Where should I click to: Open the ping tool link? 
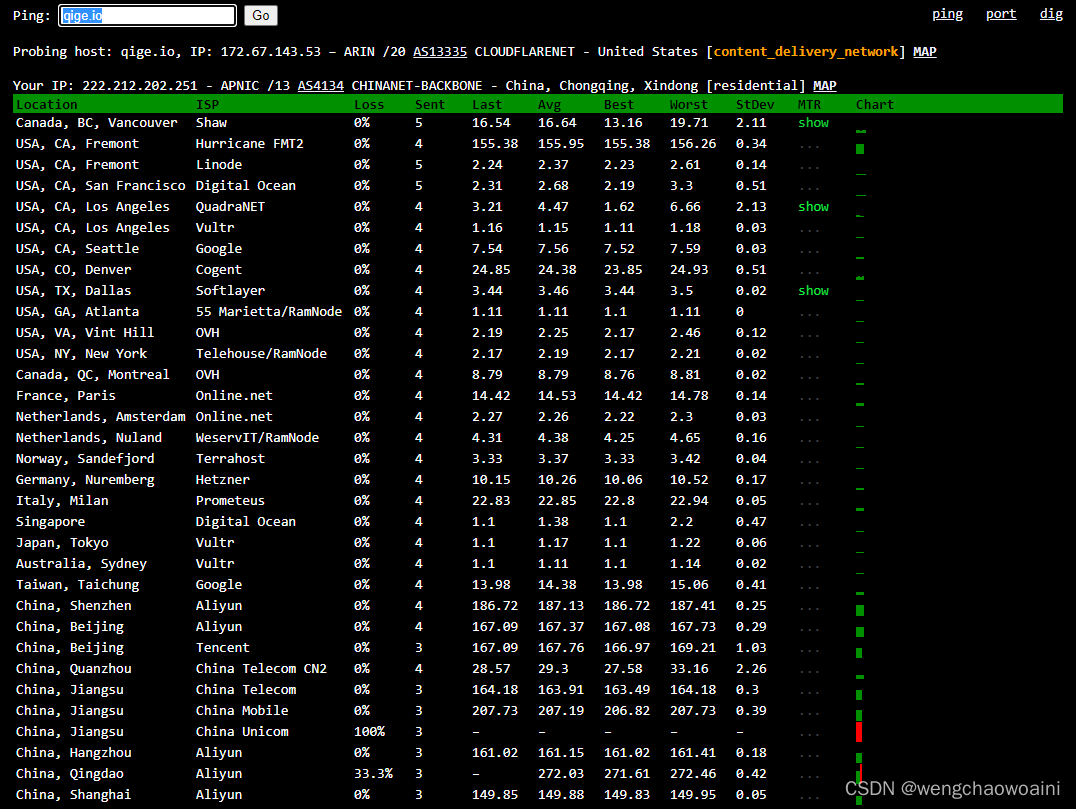947,14
